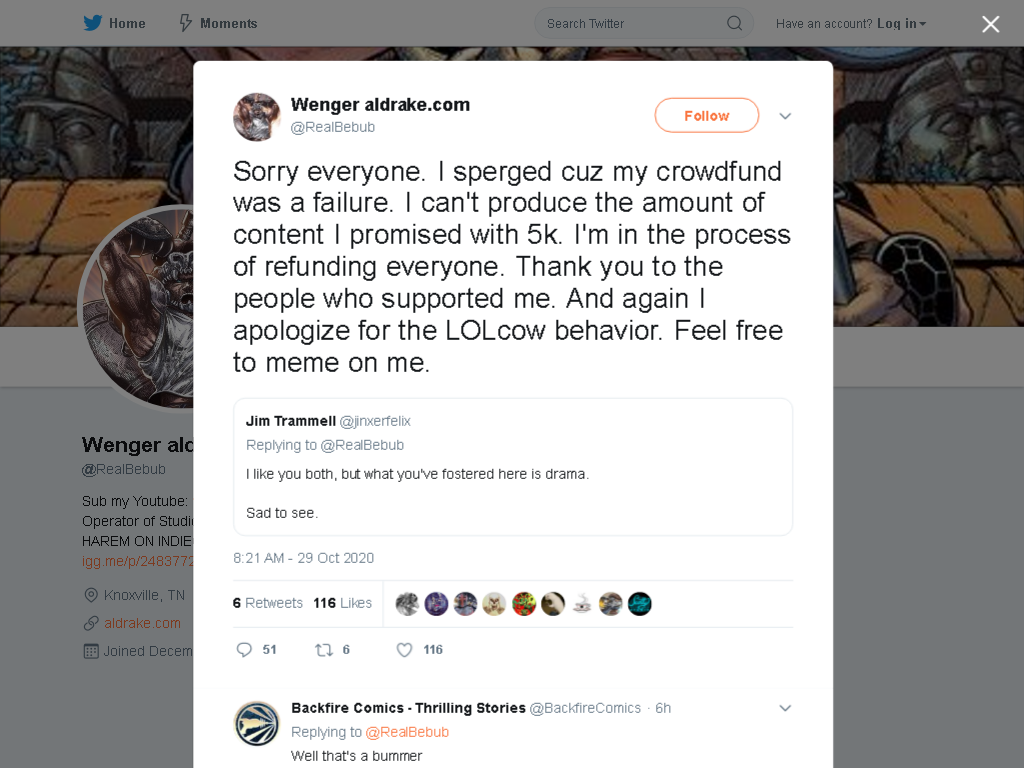Open the aldrake.com profile link

(x=142, y=623)
